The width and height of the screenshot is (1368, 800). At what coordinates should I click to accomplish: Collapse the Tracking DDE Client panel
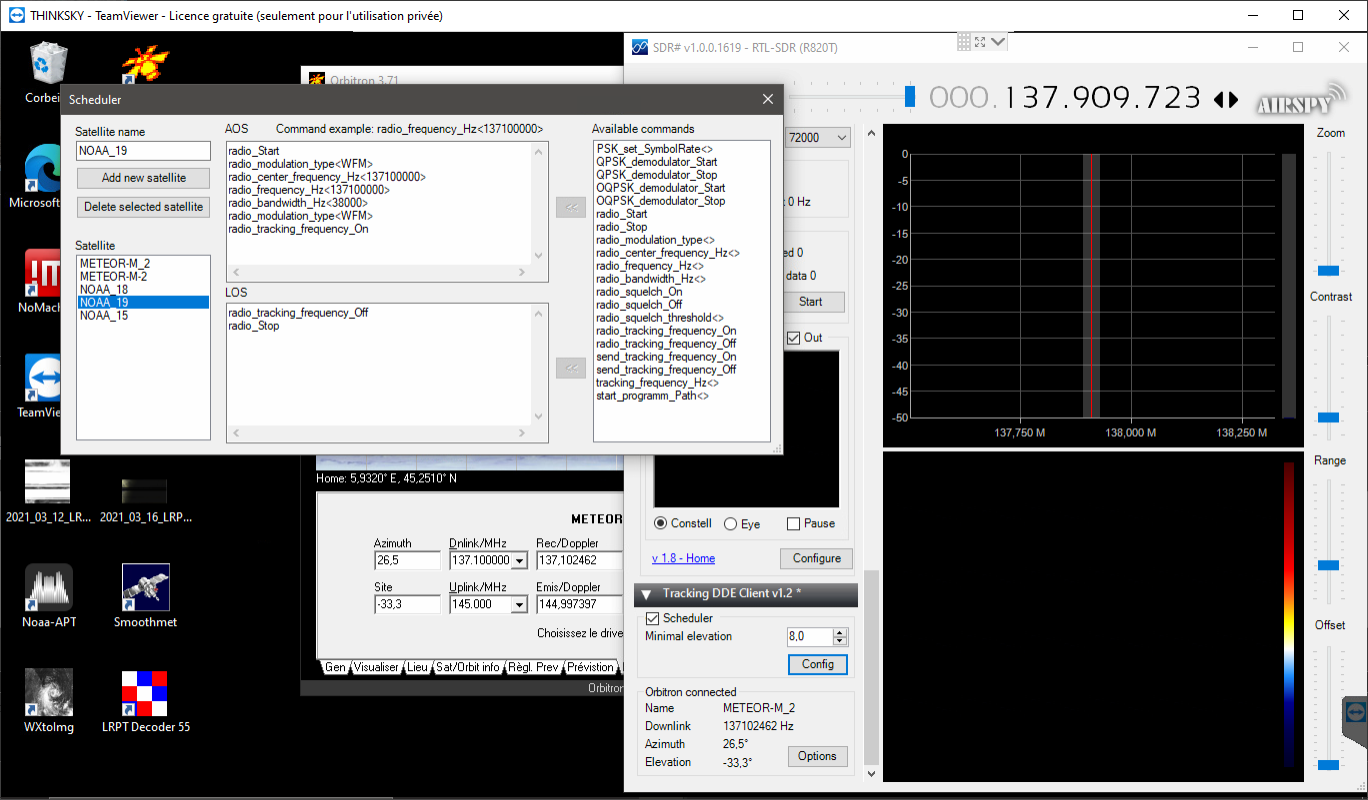tap(646, 594)
